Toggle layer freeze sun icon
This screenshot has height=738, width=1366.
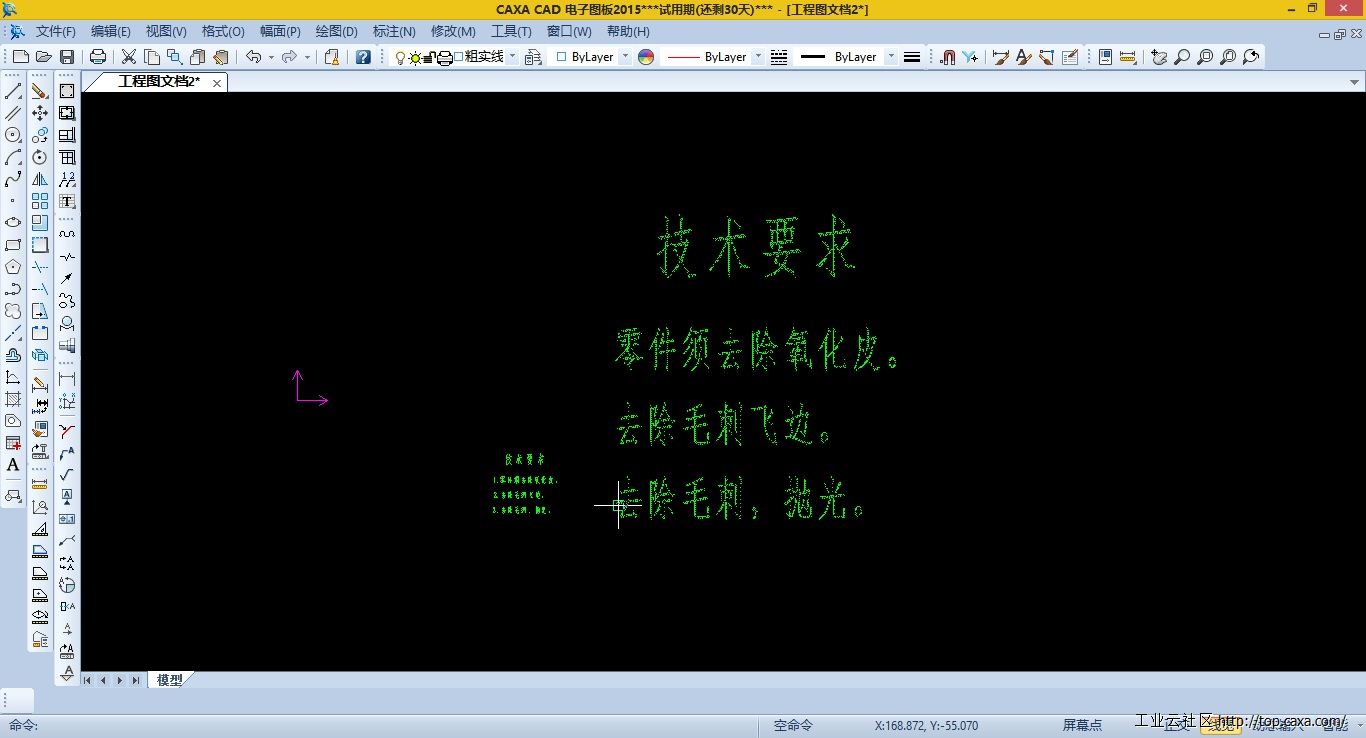(x=414, y=58)
